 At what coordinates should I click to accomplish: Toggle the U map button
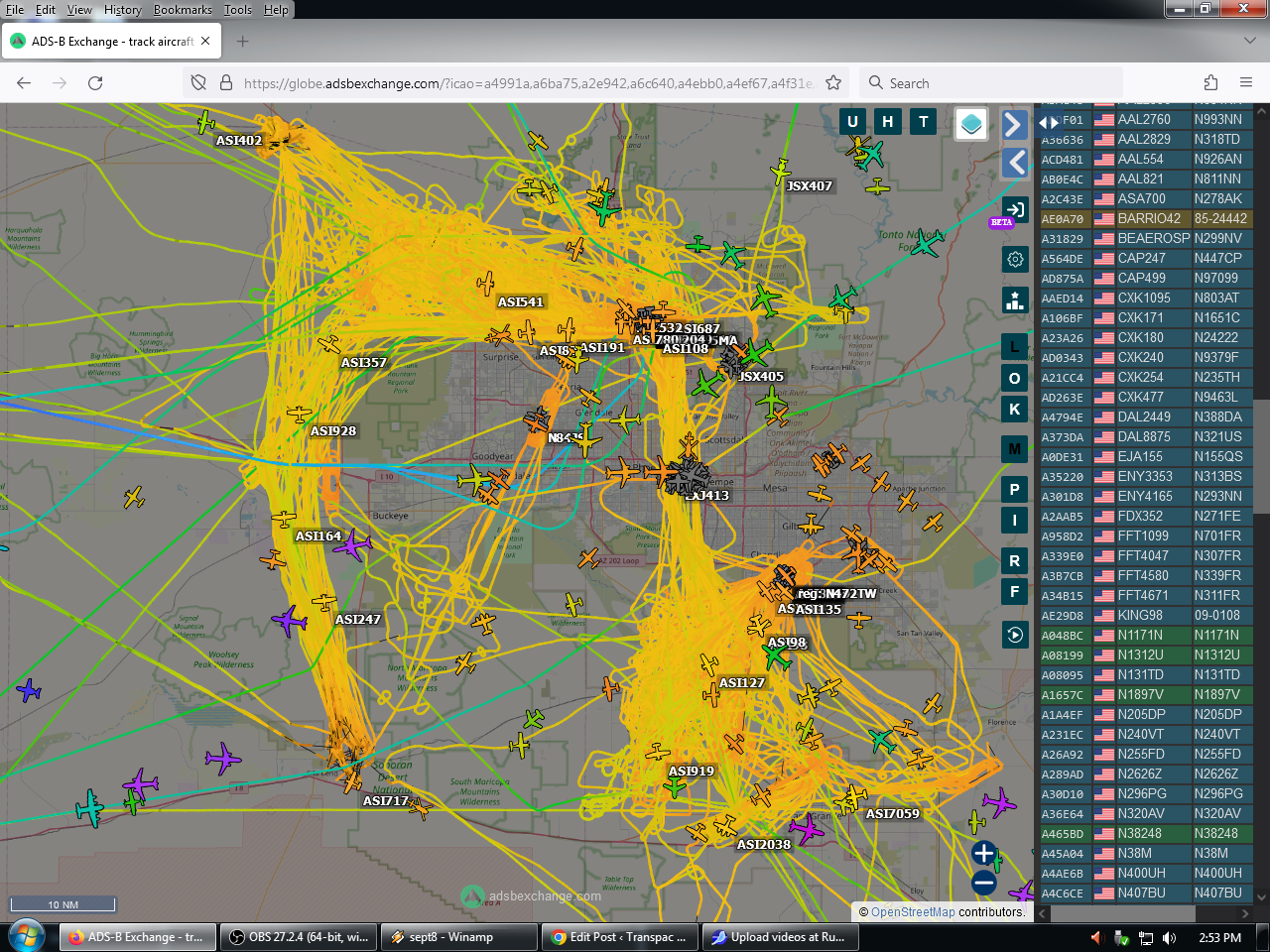(x=852, y=122)
